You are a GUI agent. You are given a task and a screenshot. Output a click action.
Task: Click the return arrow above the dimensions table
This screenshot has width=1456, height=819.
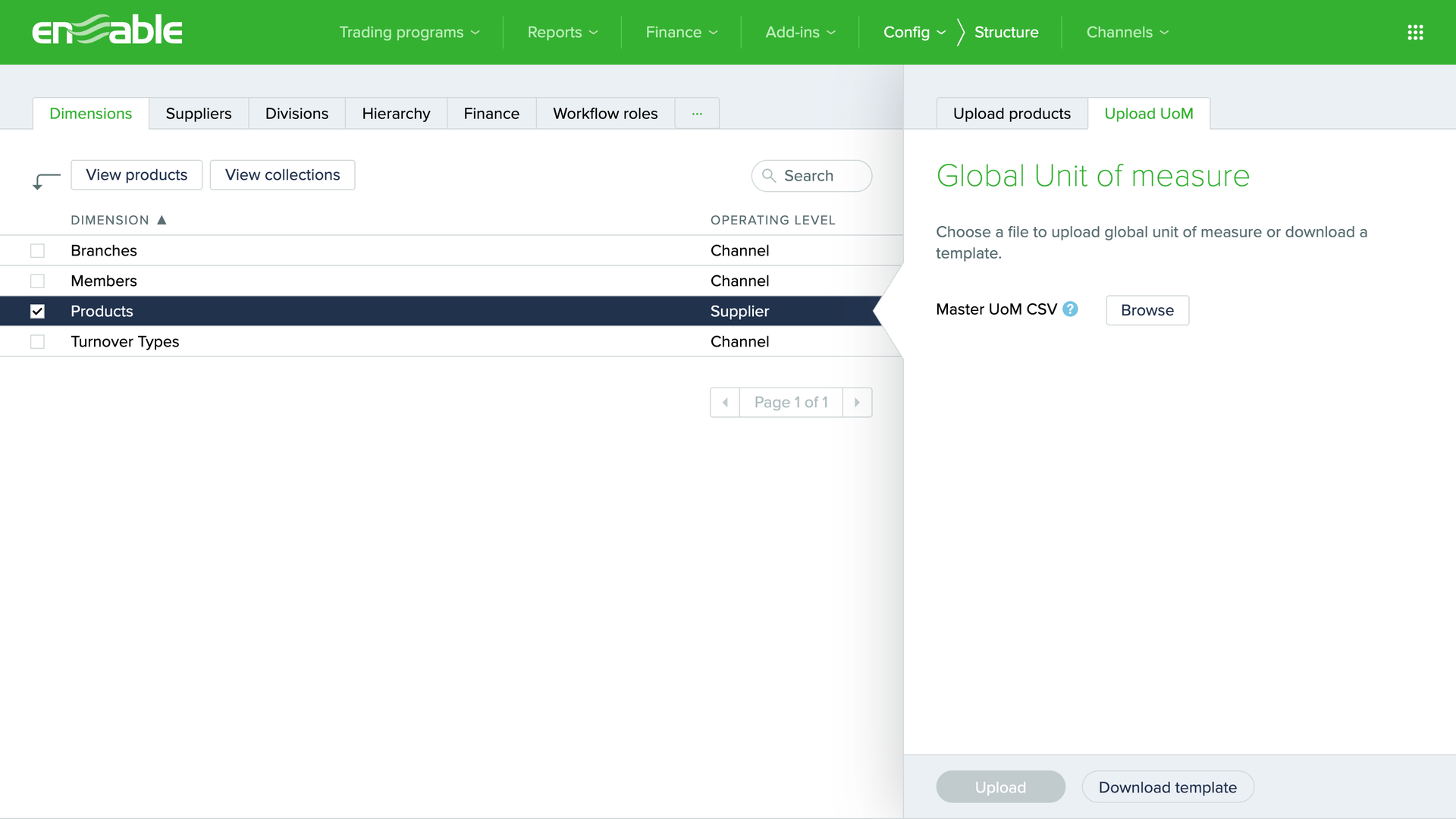45,180
